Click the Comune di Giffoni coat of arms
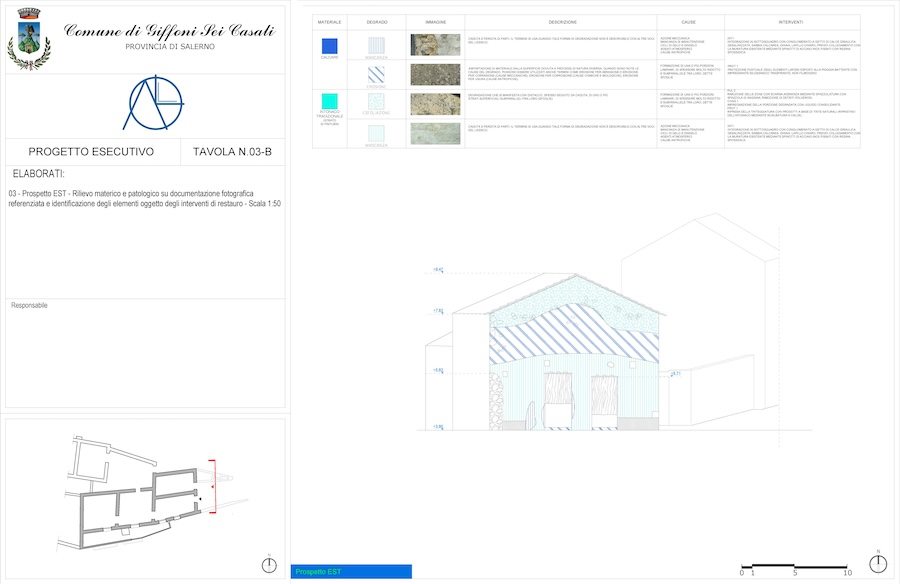 28,39
